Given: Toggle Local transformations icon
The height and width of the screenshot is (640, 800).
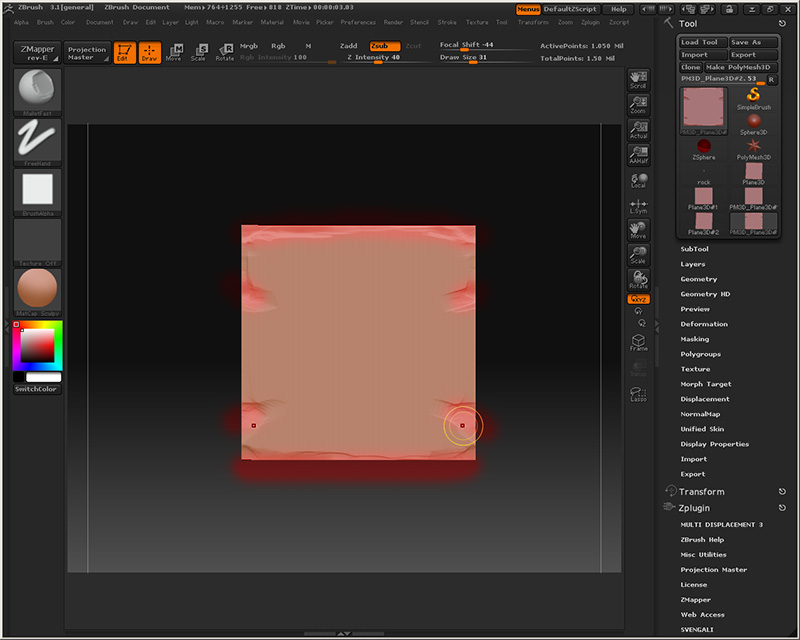Looking at the screenshot, I should click(638, 181).
